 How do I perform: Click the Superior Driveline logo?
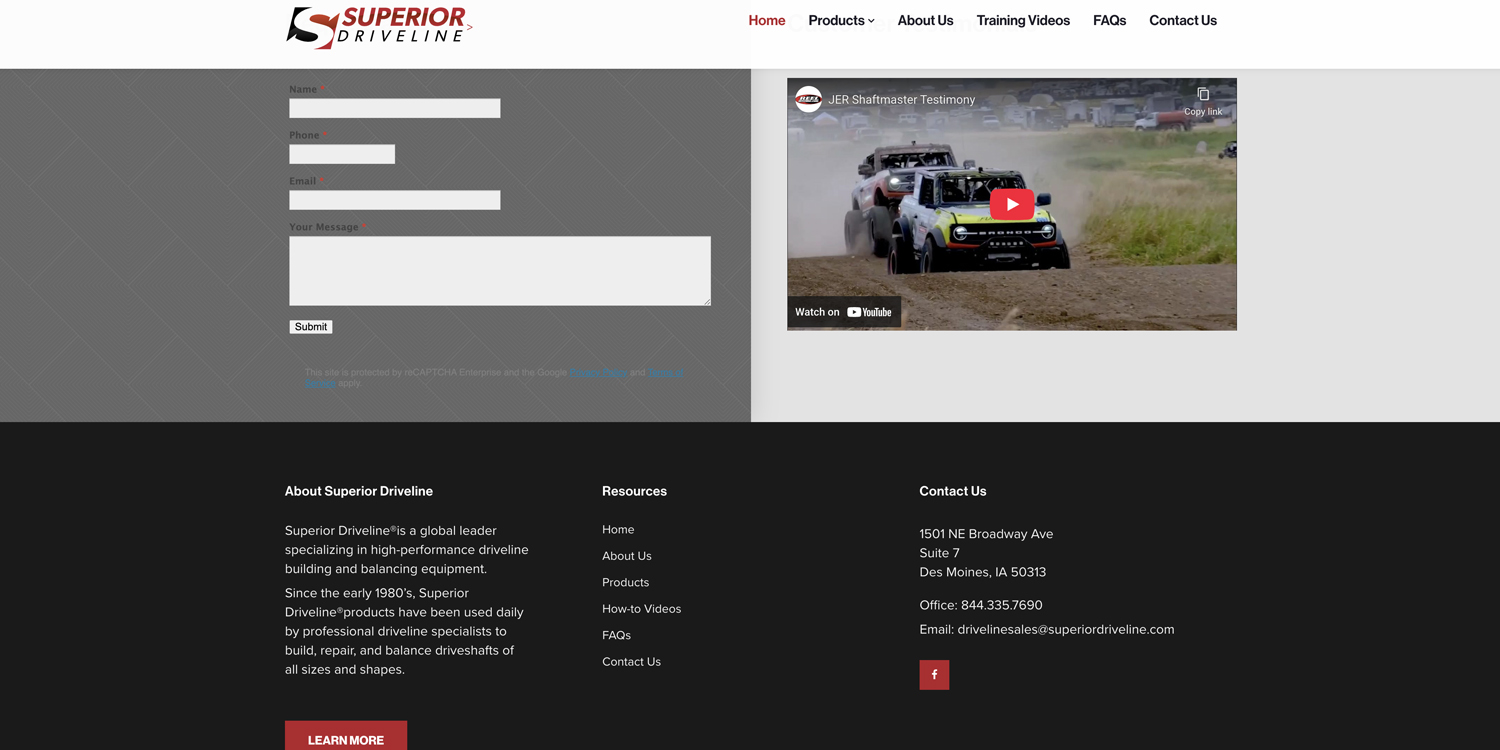click(x=378, y=27)
